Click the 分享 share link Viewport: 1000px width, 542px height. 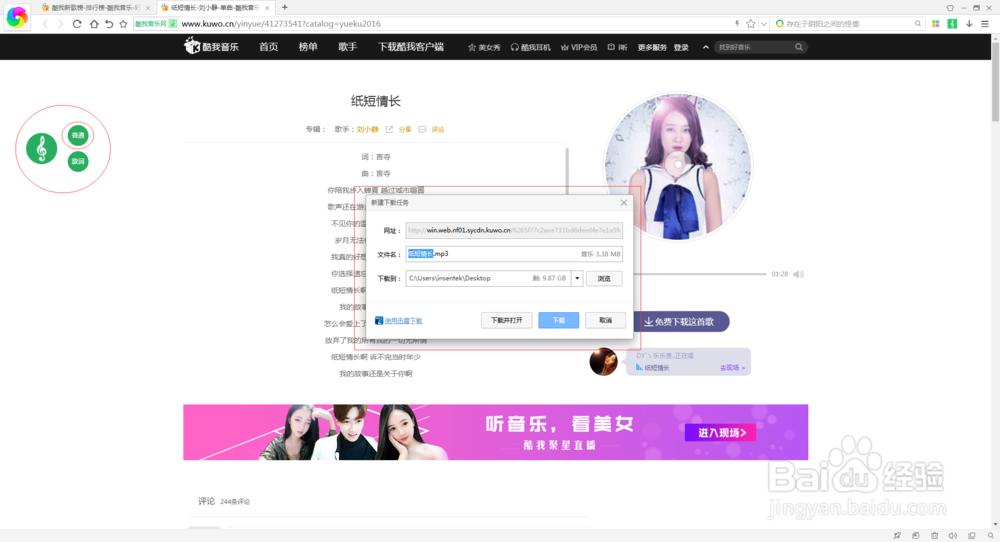tap(405, 129)
